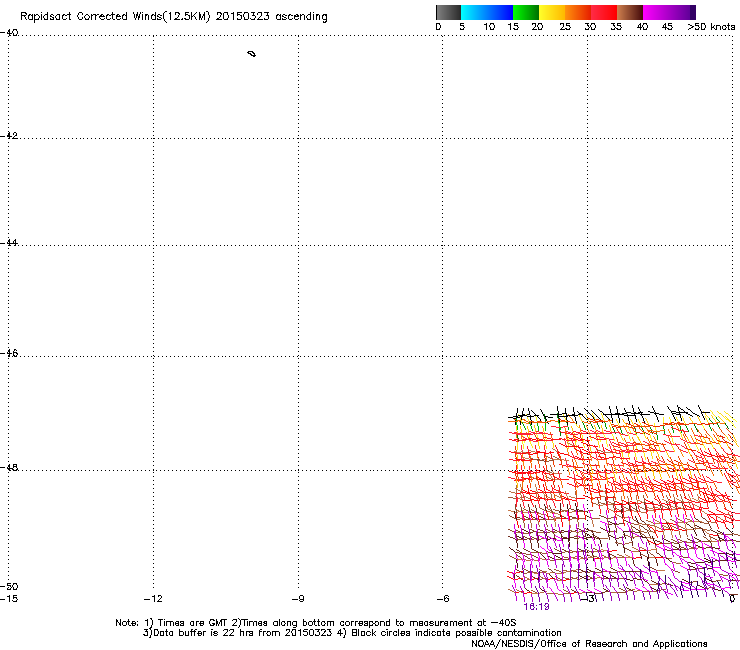Click the latitude label '-48'
740x650 pixels.
tap(9, 467)
